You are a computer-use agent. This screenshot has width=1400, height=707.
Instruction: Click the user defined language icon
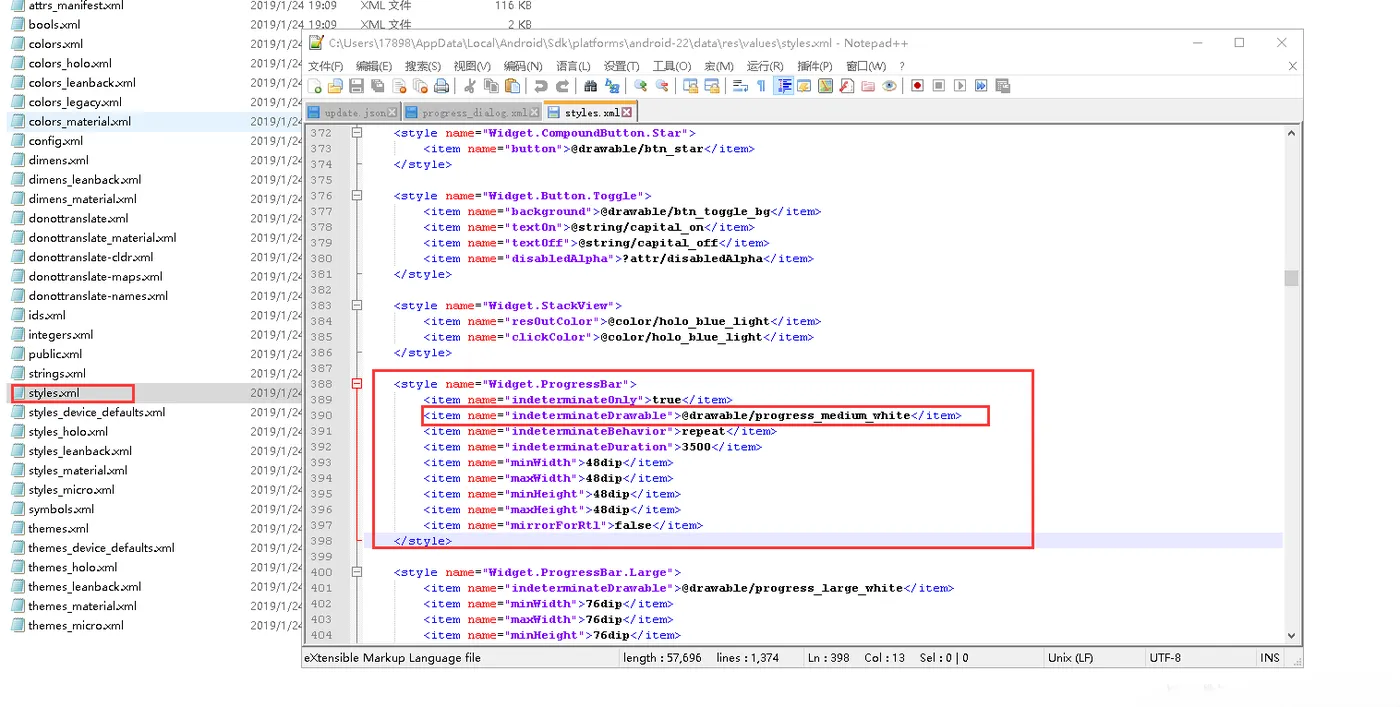pyautogui.click(x=805, y=86)
